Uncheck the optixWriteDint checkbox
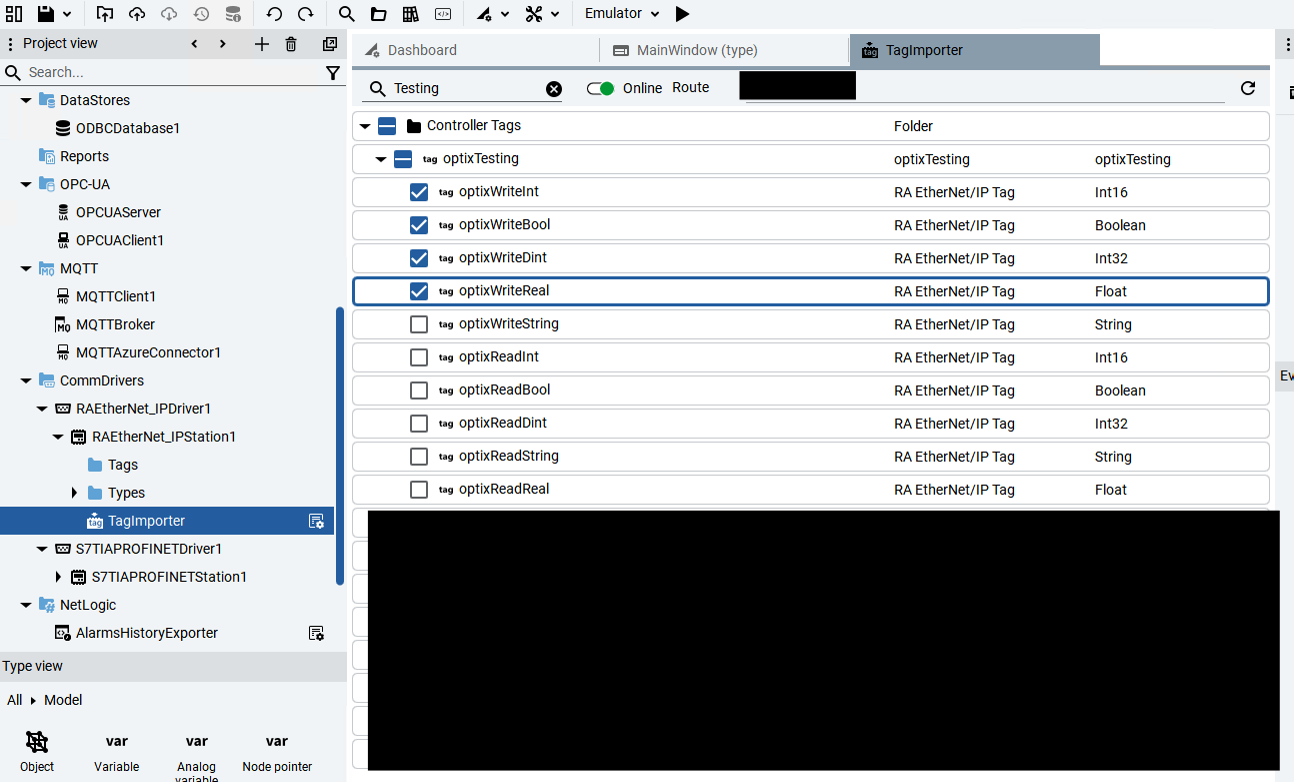The image size is (1294, 782). coord(419,258)
